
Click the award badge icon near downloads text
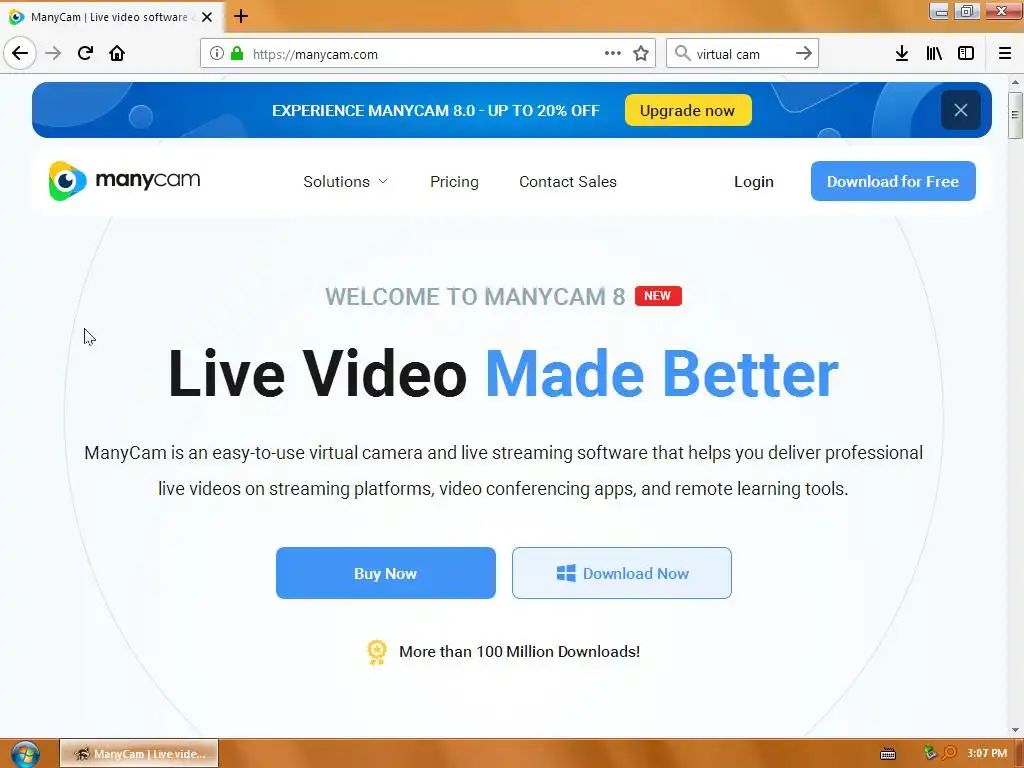[x=377, y=652]
